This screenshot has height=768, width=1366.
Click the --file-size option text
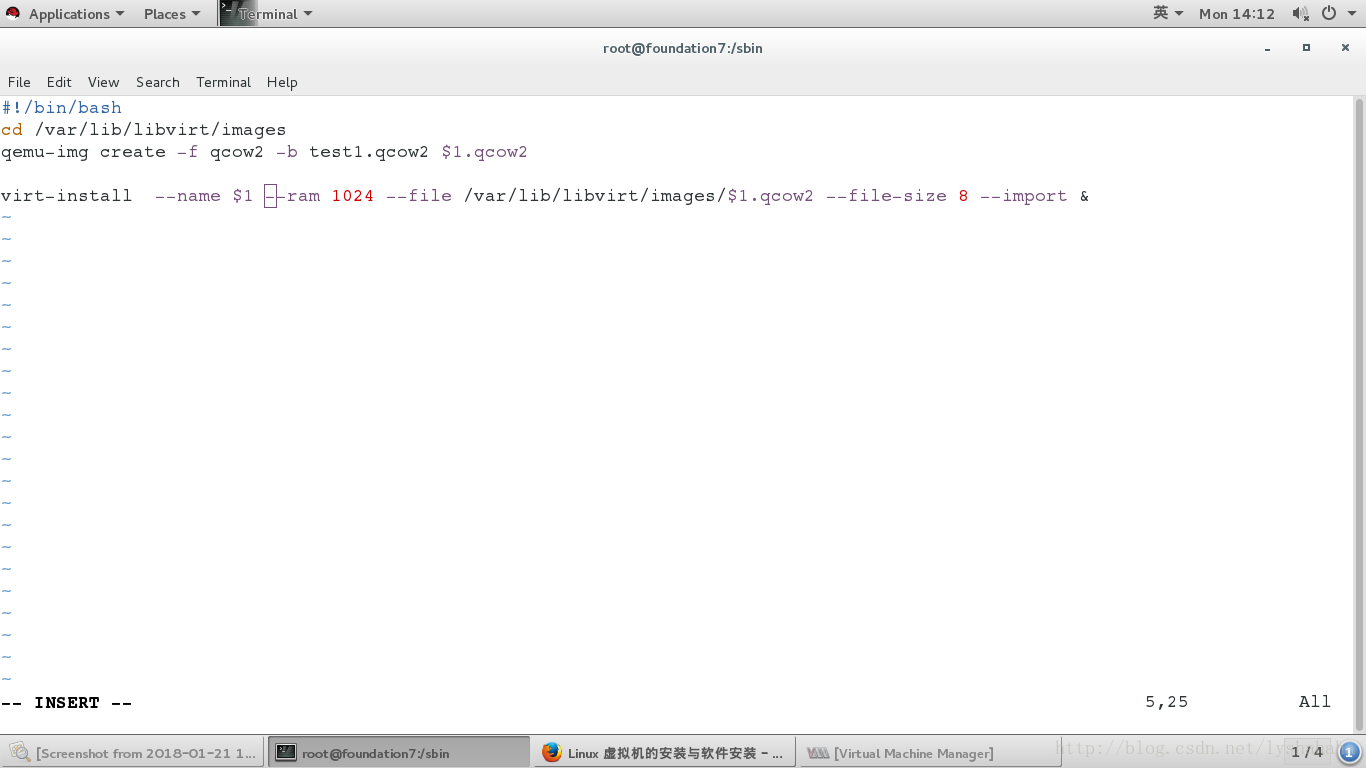[886, 196]
